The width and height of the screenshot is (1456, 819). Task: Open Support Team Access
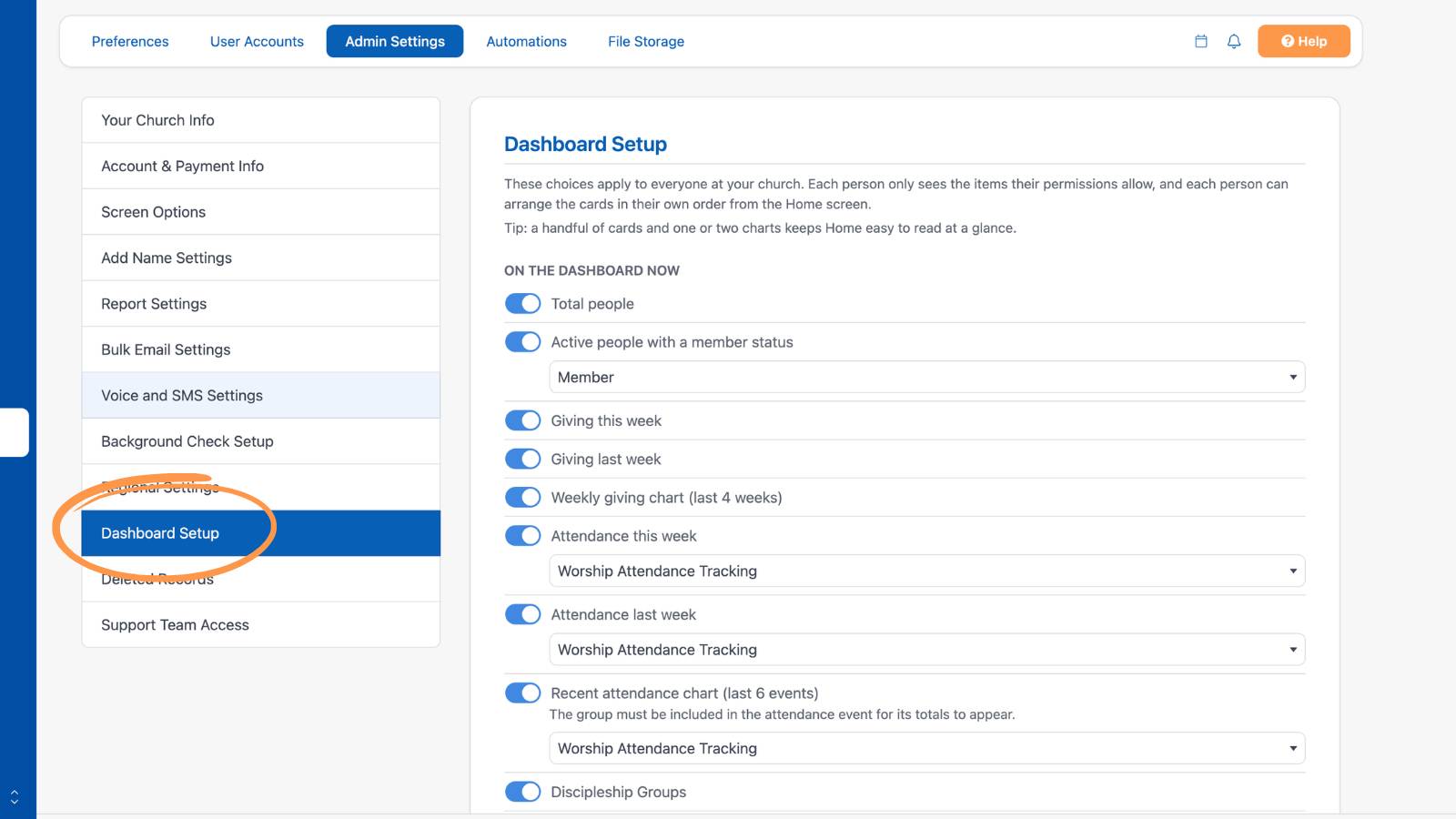(261, 624)
